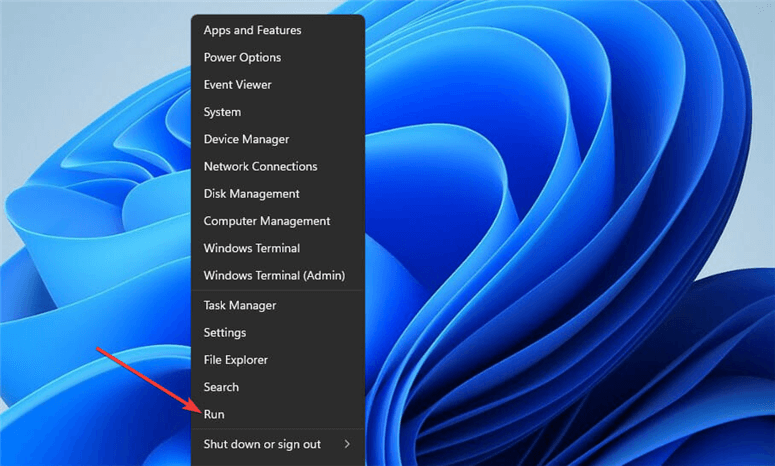The image size is (775, 466).
Task: Choose Network Connections
Action: click(278, 166)
